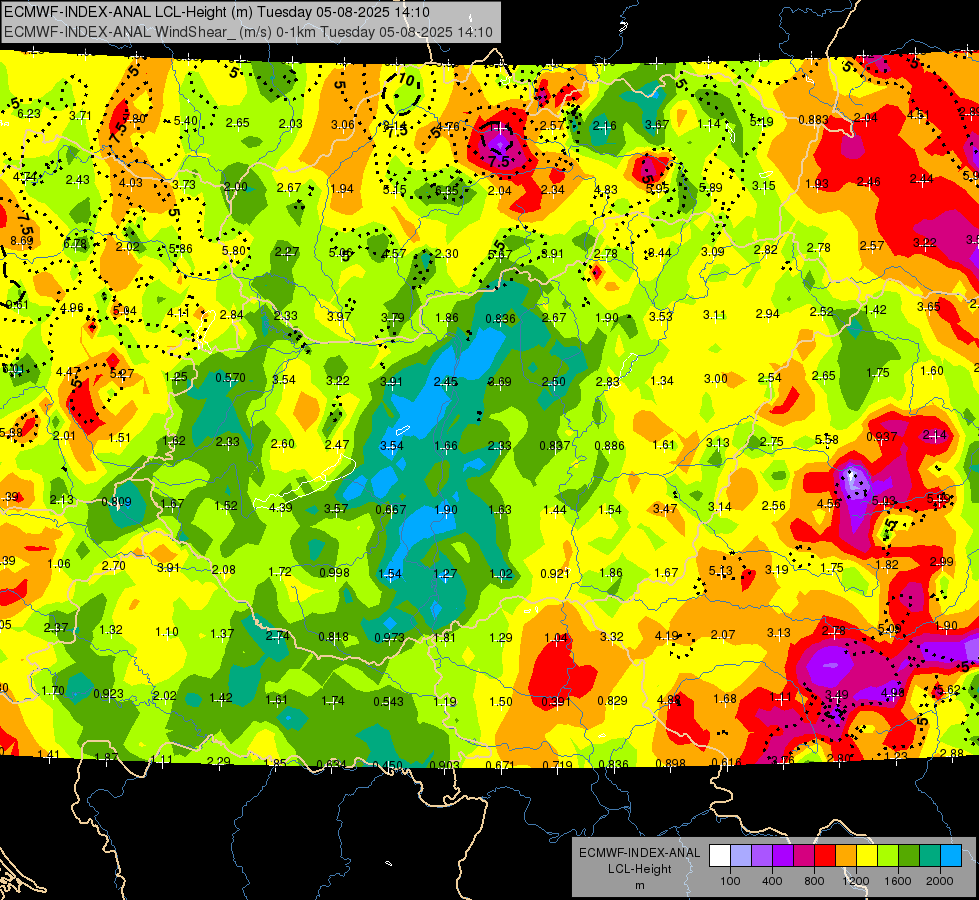Click the wind shear value 6.23
The height and width of the screenshot is (900, 979).
[29, 114]
